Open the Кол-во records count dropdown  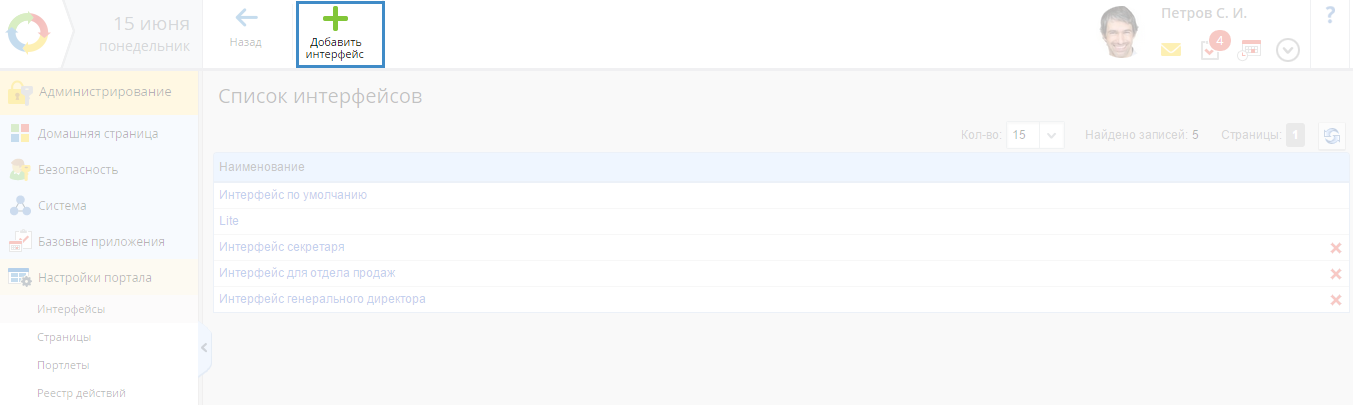coord(1035,135)
